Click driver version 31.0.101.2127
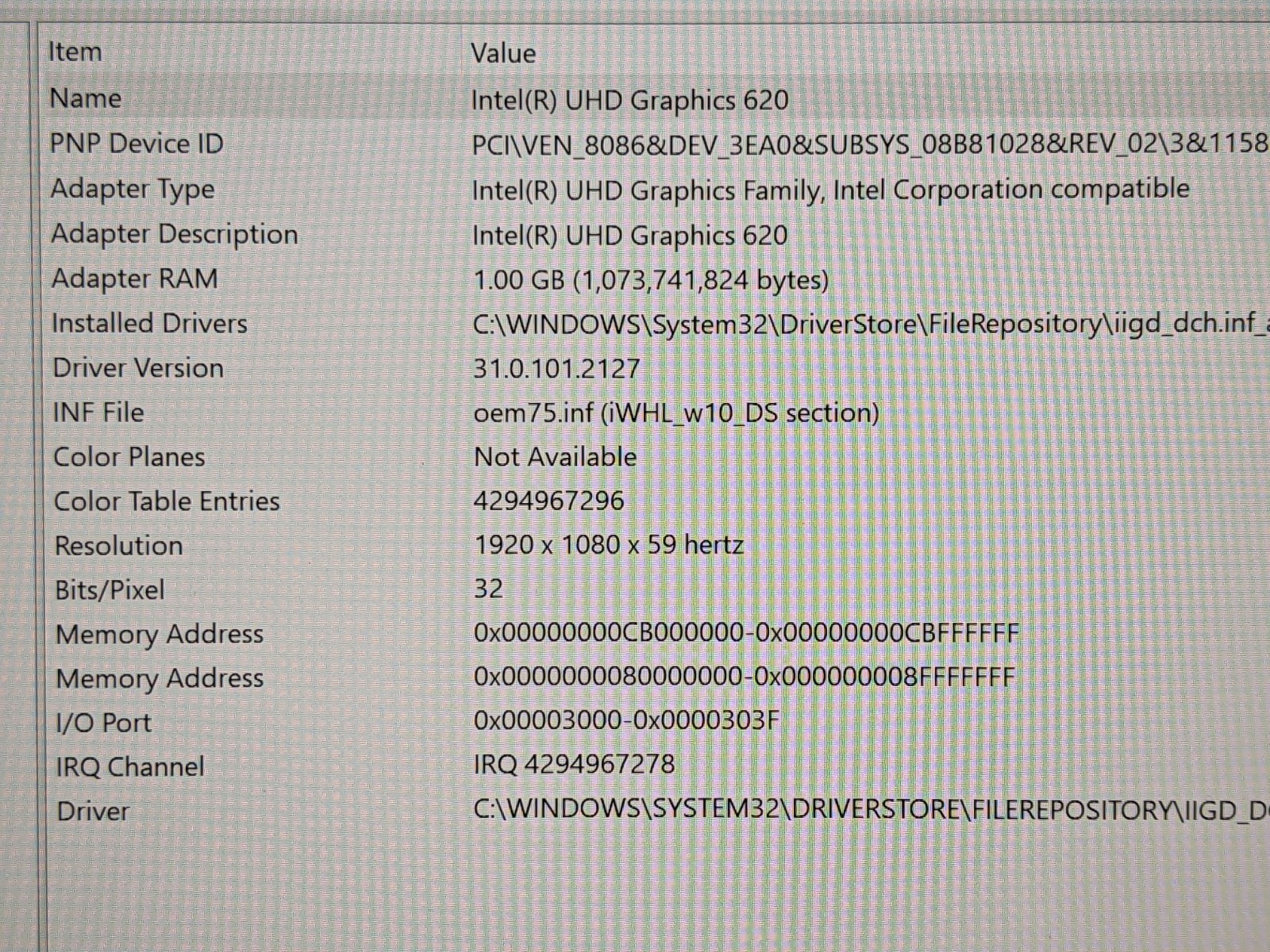Screen dimensions: 1270x952 tap(556, 368)
